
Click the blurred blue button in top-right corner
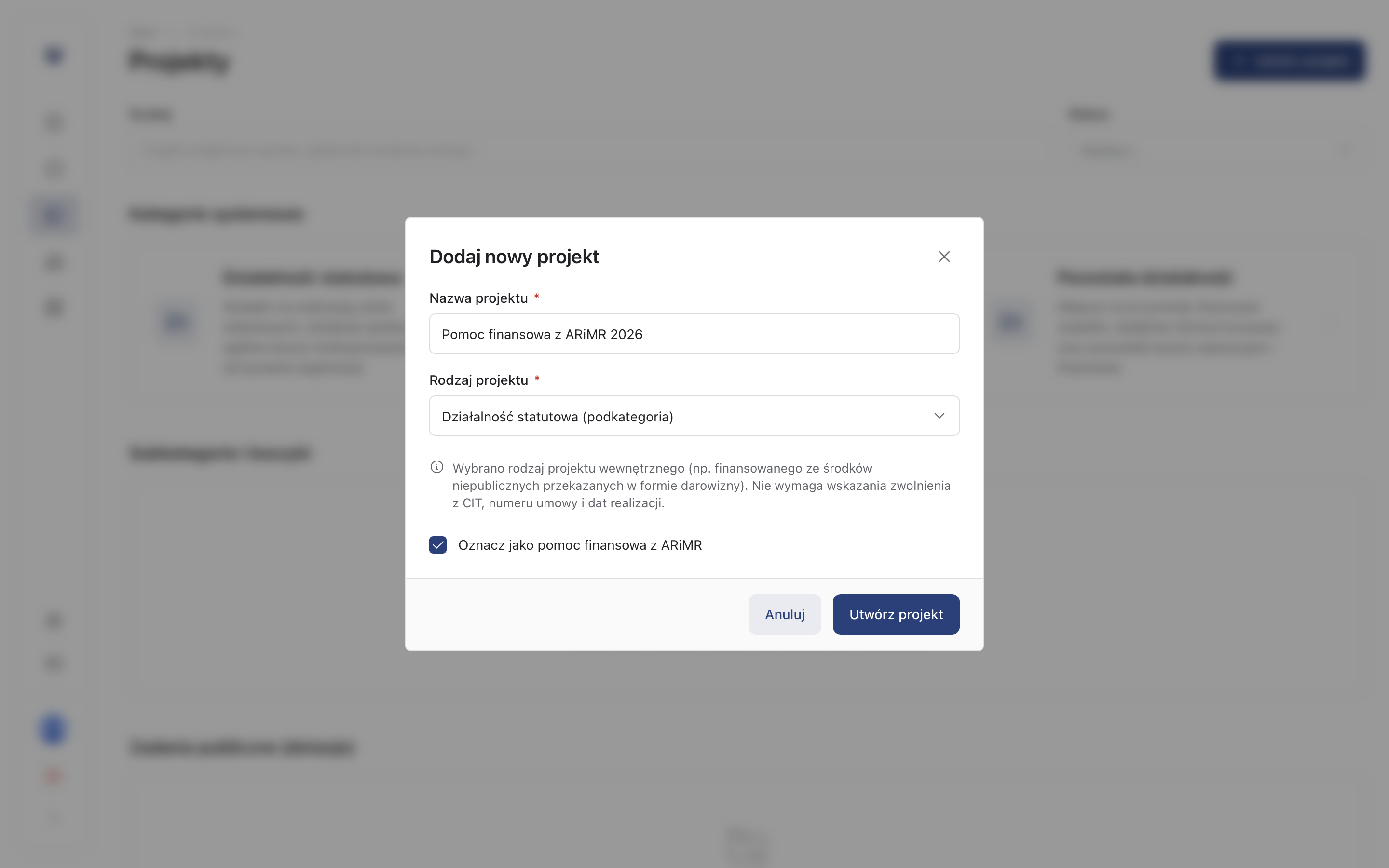(x=1289, y=60)
